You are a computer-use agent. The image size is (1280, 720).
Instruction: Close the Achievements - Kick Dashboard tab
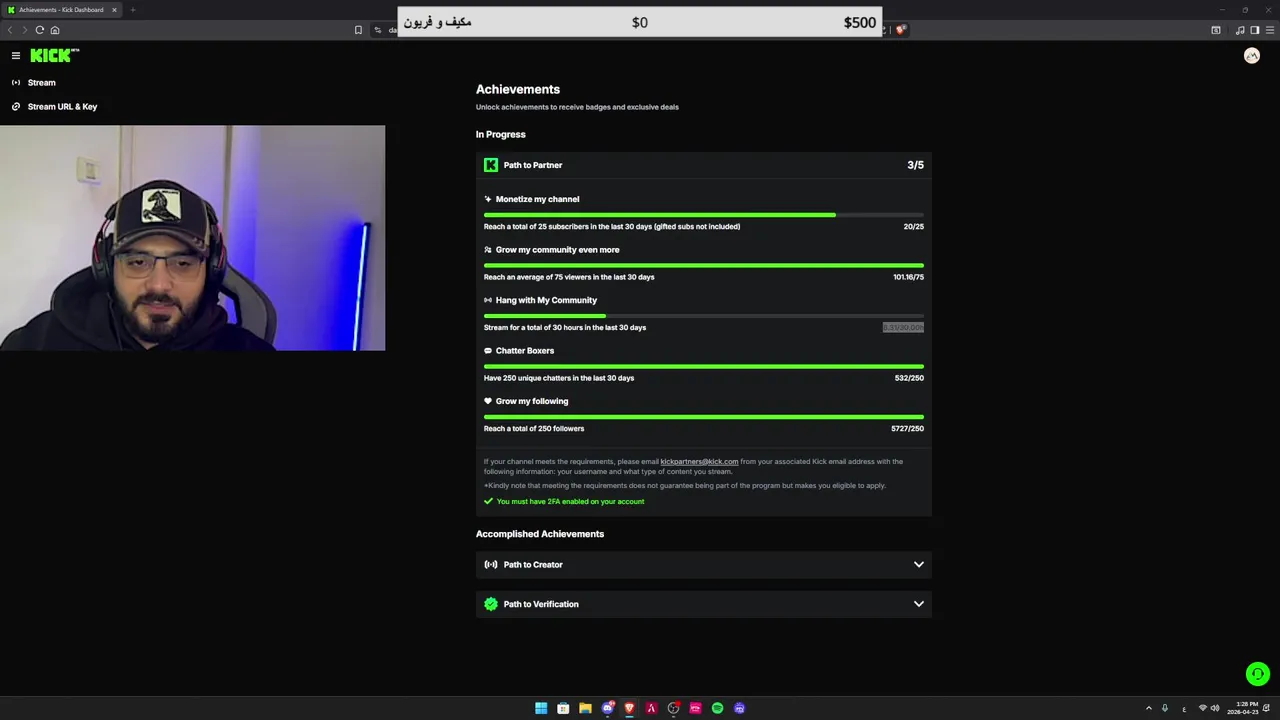tap(114, 10)
